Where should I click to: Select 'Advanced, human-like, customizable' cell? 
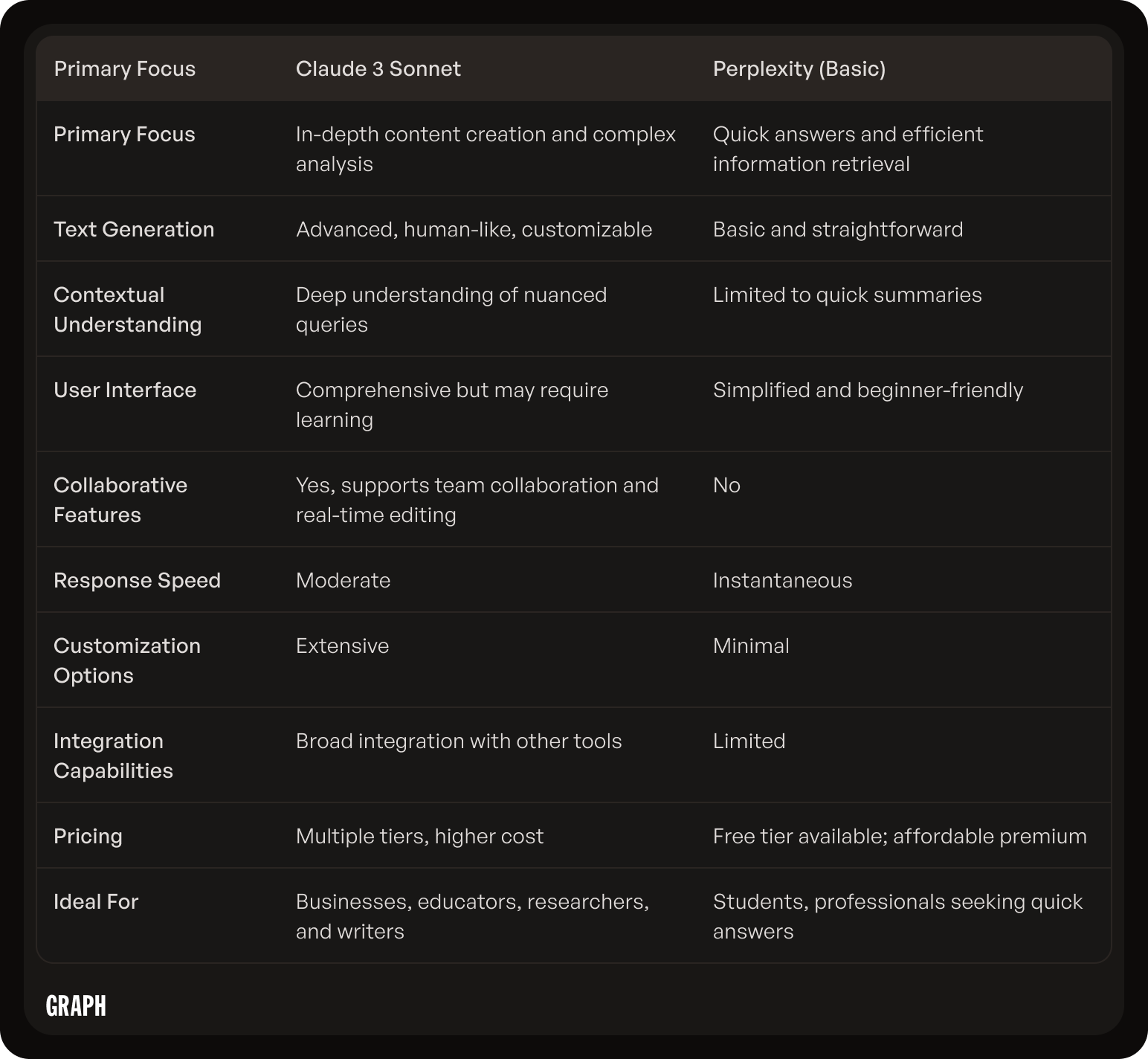(x=474, y=229)
